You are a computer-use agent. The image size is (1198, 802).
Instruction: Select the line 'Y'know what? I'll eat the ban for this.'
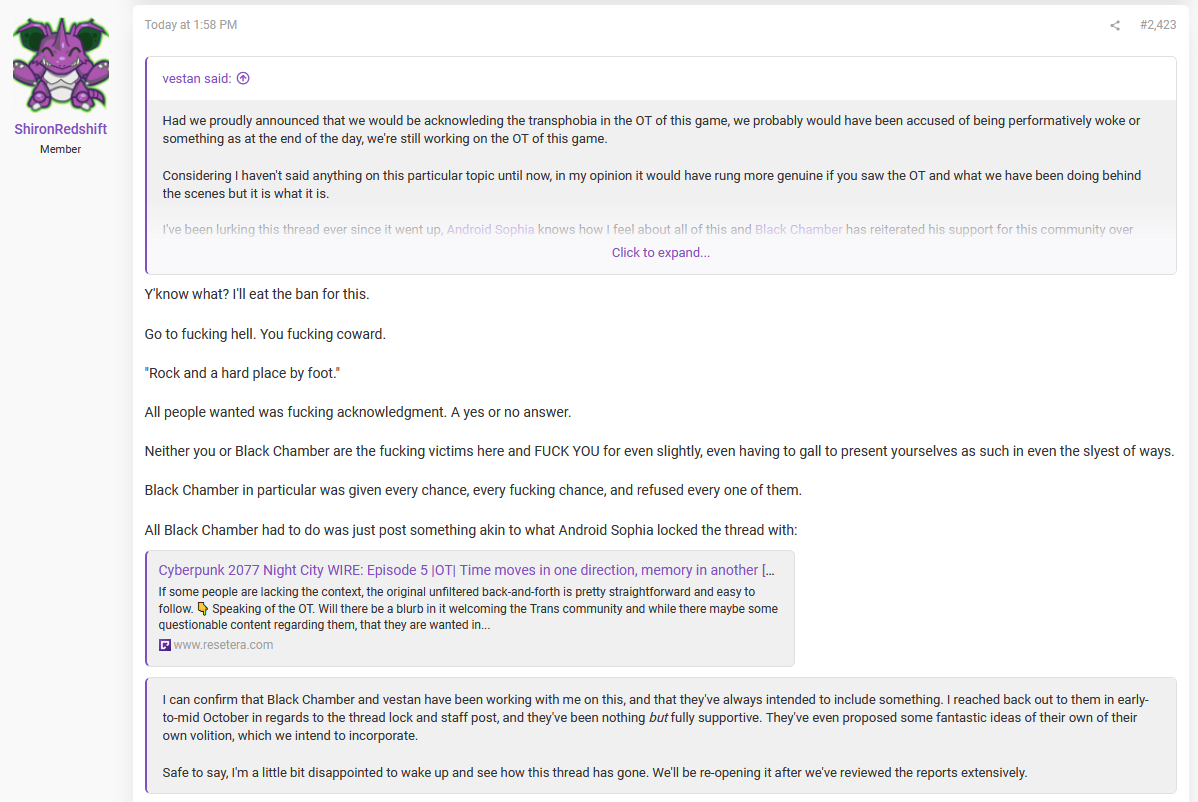[x=257, y=294]
